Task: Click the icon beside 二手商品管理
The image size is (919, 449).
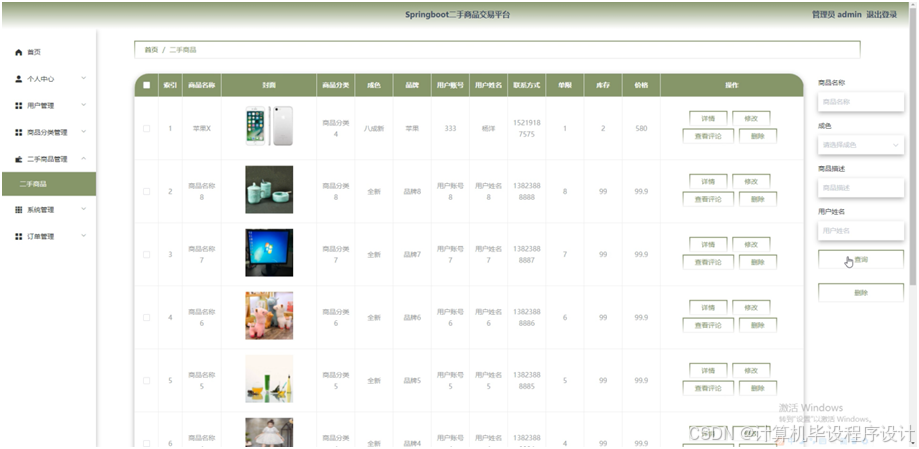Action: click(x=19, y=159)
